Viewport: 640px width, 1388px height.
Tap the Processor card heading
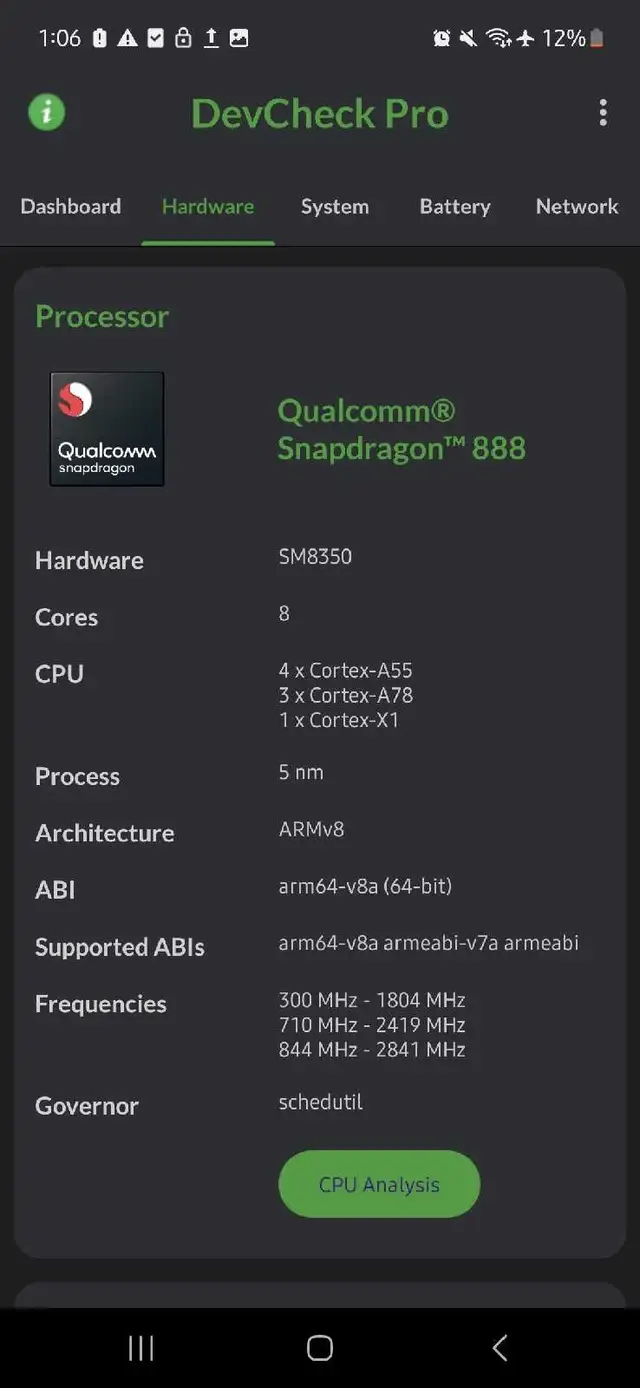point(102,316)
